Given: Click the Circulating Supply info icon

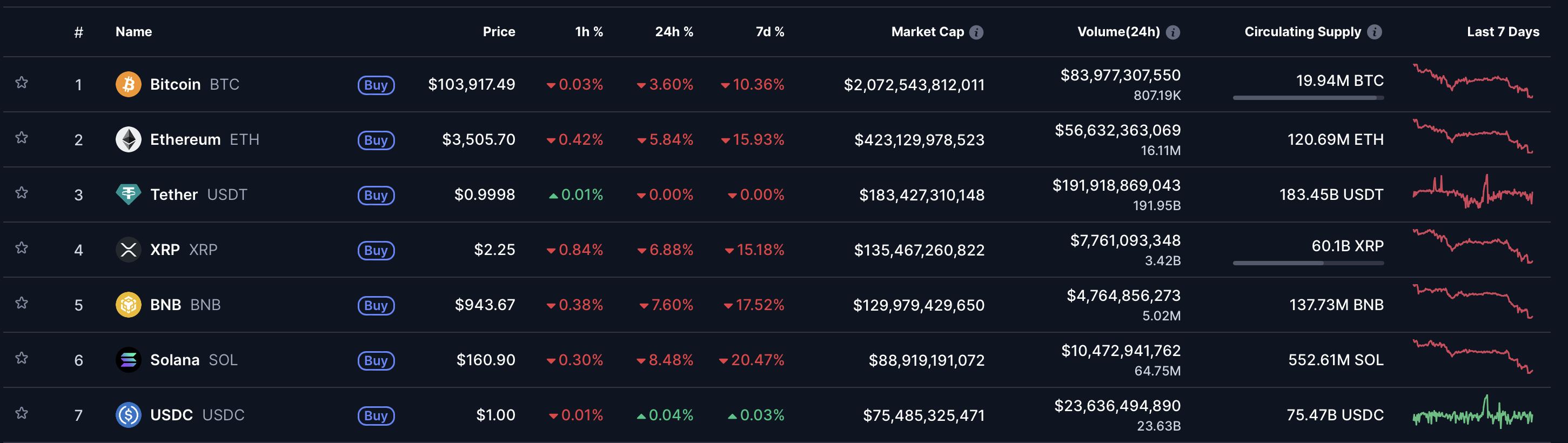Looking at the screenshot, I should (x=1375, y=32).
